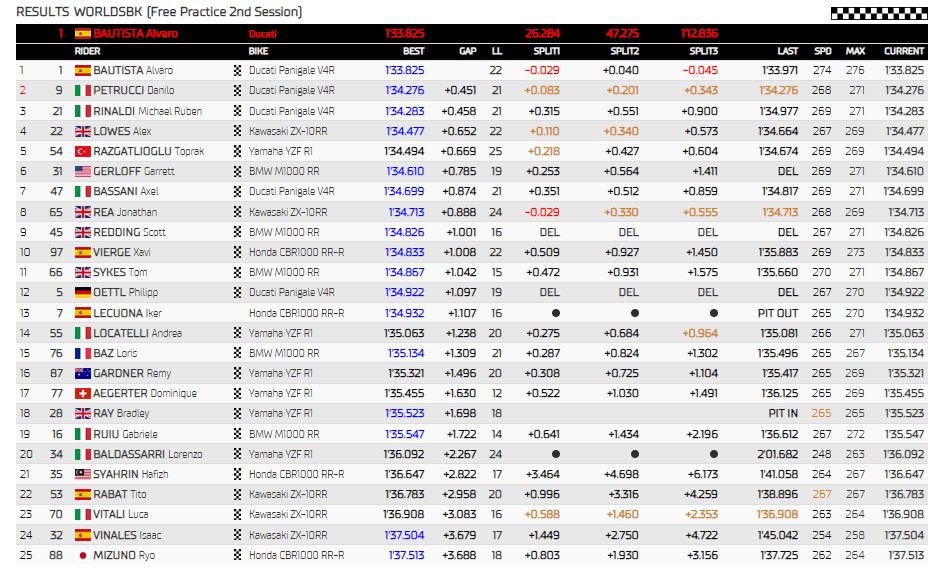Viewport: 945px width, 569px height.
Task: Click the checkered flag icon in RABAT Tito's row
Action: click(x=237, y=494)
